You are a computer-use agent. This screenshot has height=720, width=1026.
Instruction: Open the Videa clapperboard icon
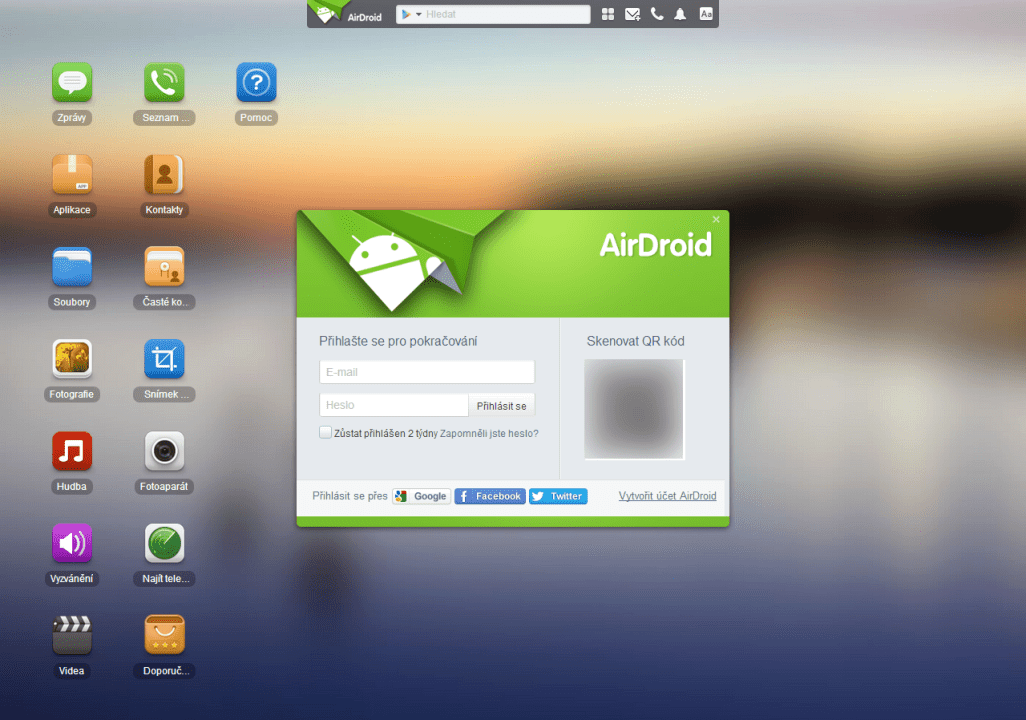click(72, 636)
